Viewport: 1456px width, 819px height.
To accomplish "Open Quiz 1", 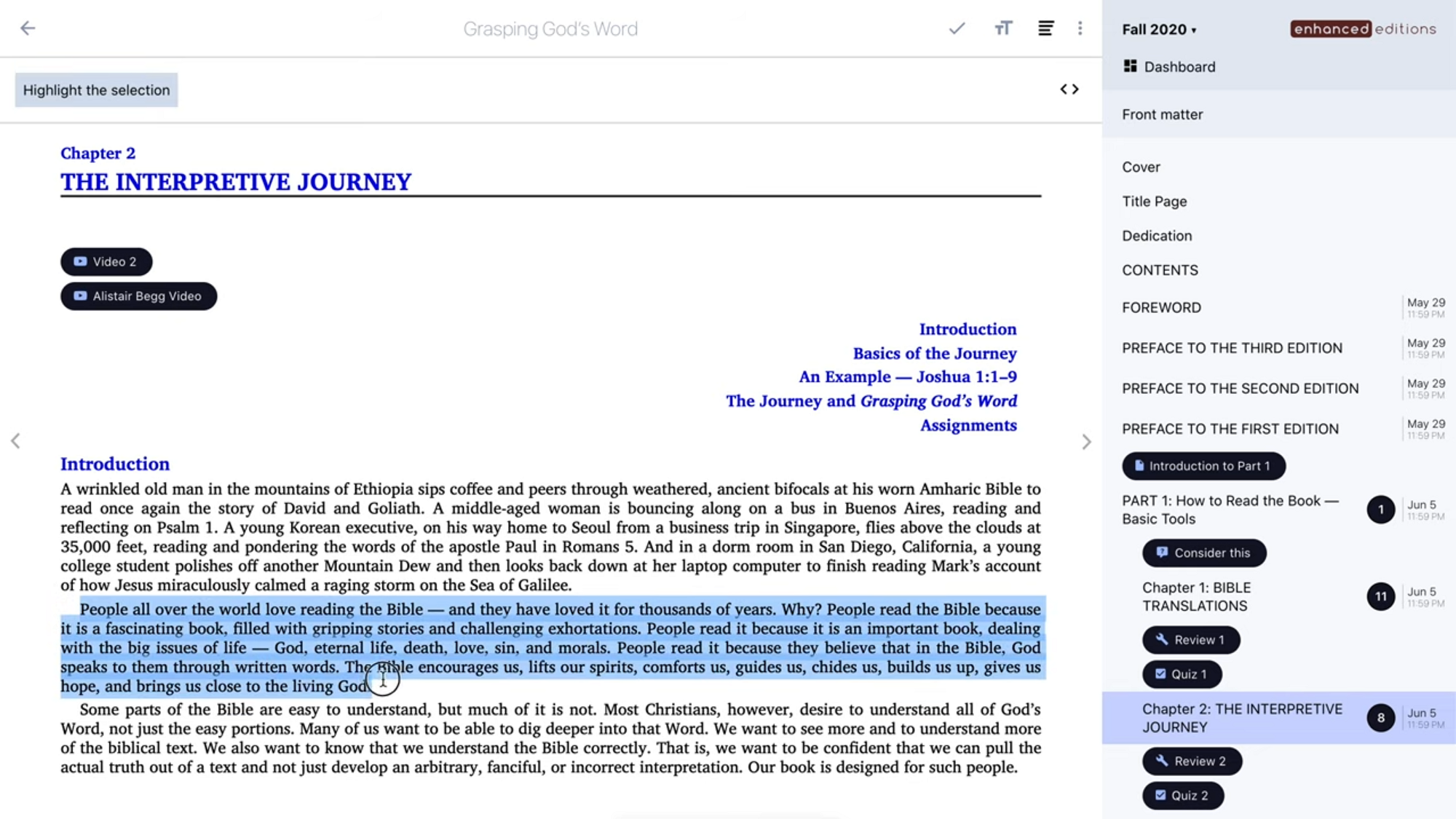I will click(1182, 674).
